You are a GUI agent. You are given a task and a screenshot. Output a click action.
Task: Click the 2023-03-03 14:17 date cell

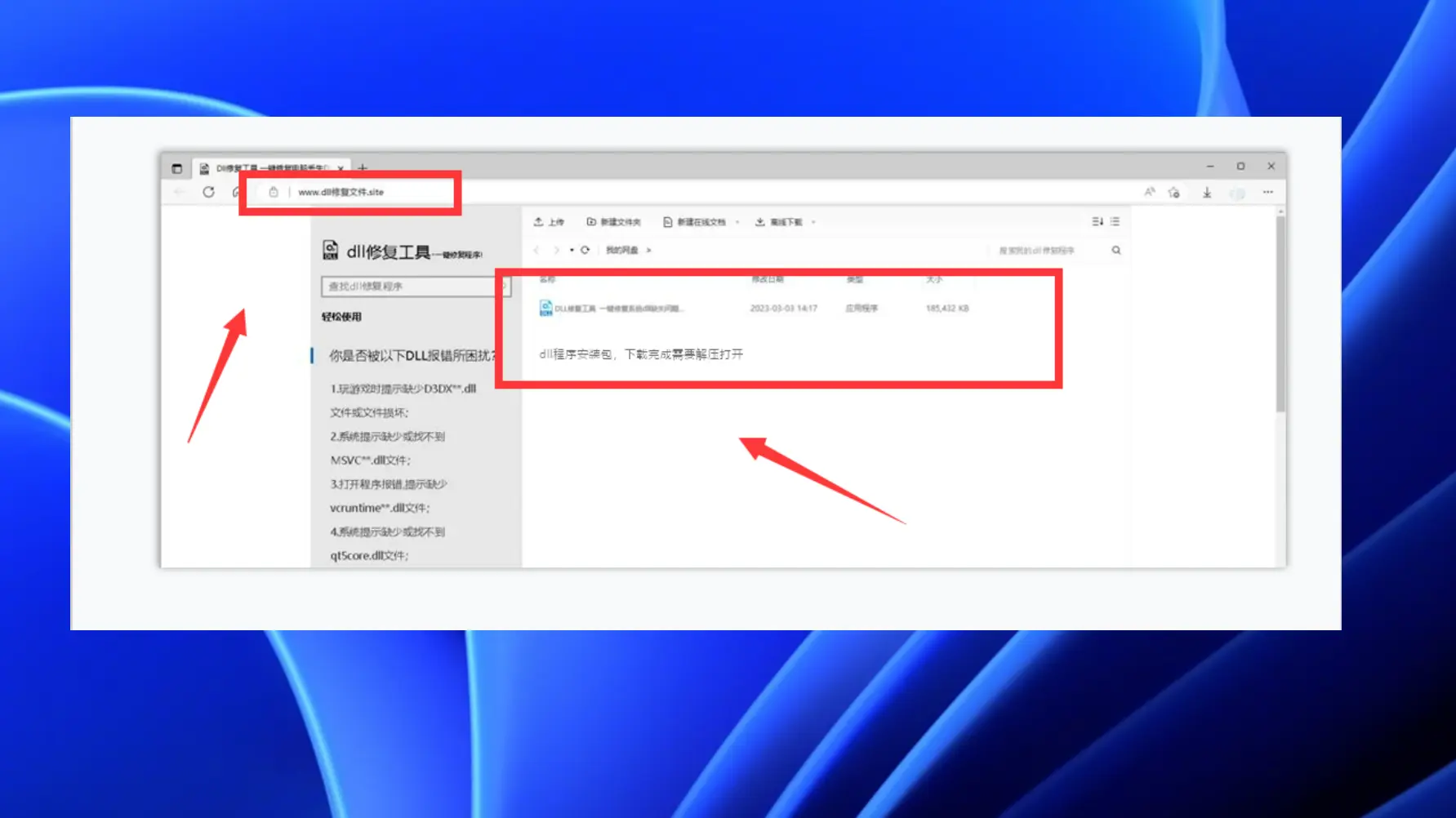point(784,309)
